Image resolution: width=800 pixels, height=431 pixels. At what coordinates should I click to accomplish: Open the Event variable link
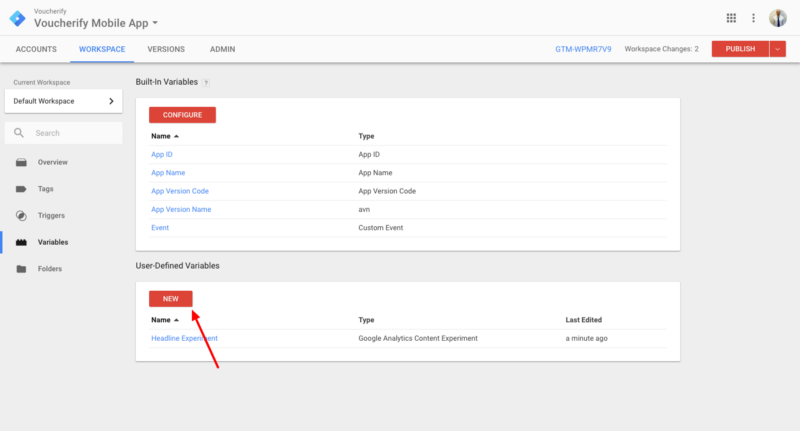[160, 228]
